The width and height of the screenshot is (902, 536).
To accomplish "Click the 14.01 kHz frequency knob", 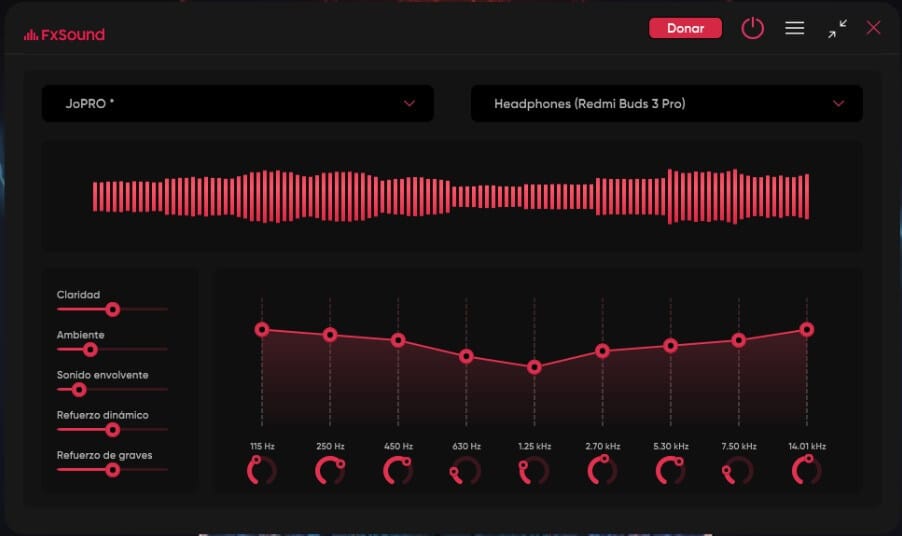I will point(806,470).
